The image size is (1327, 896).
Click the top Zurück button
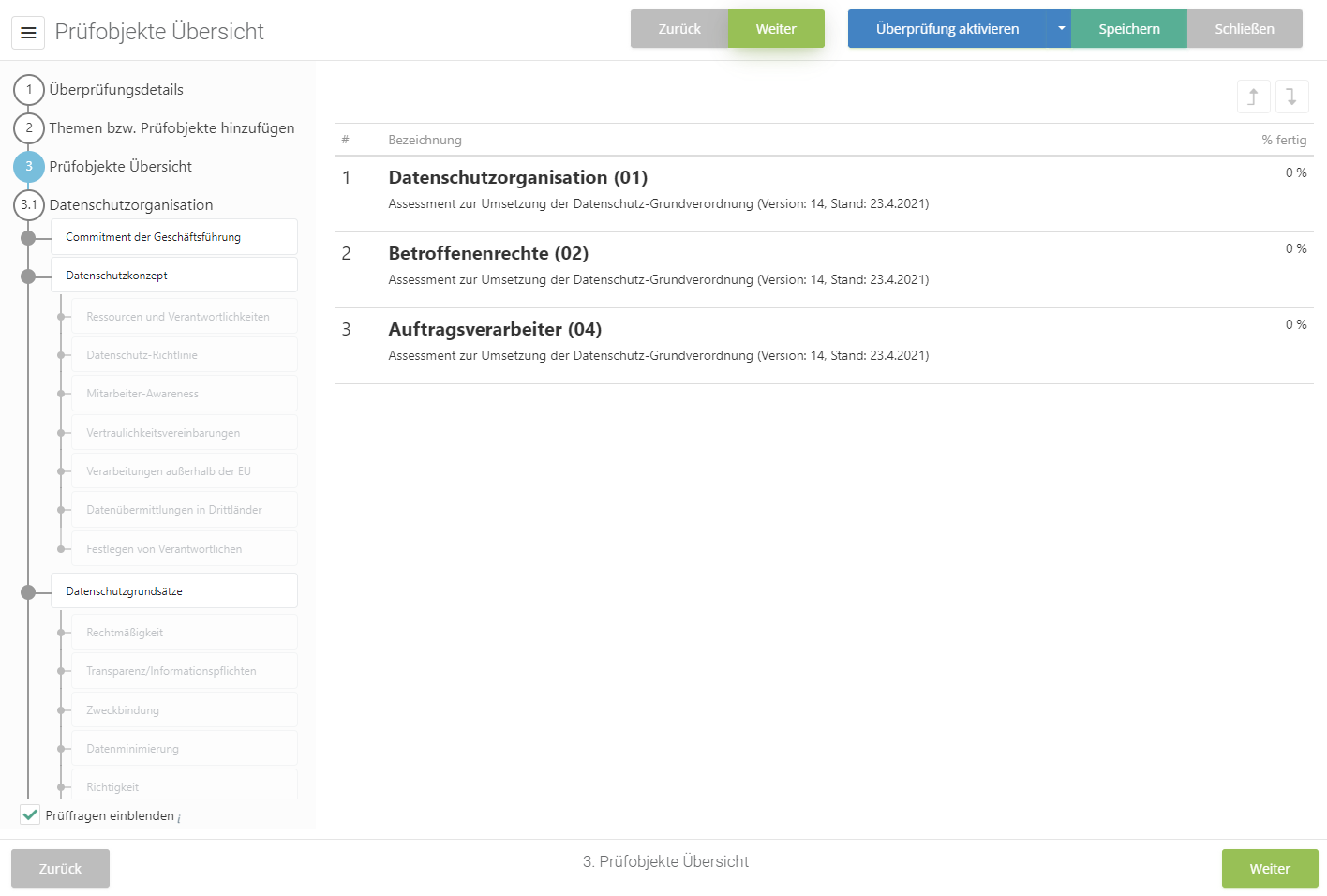[x=678, y=29]
